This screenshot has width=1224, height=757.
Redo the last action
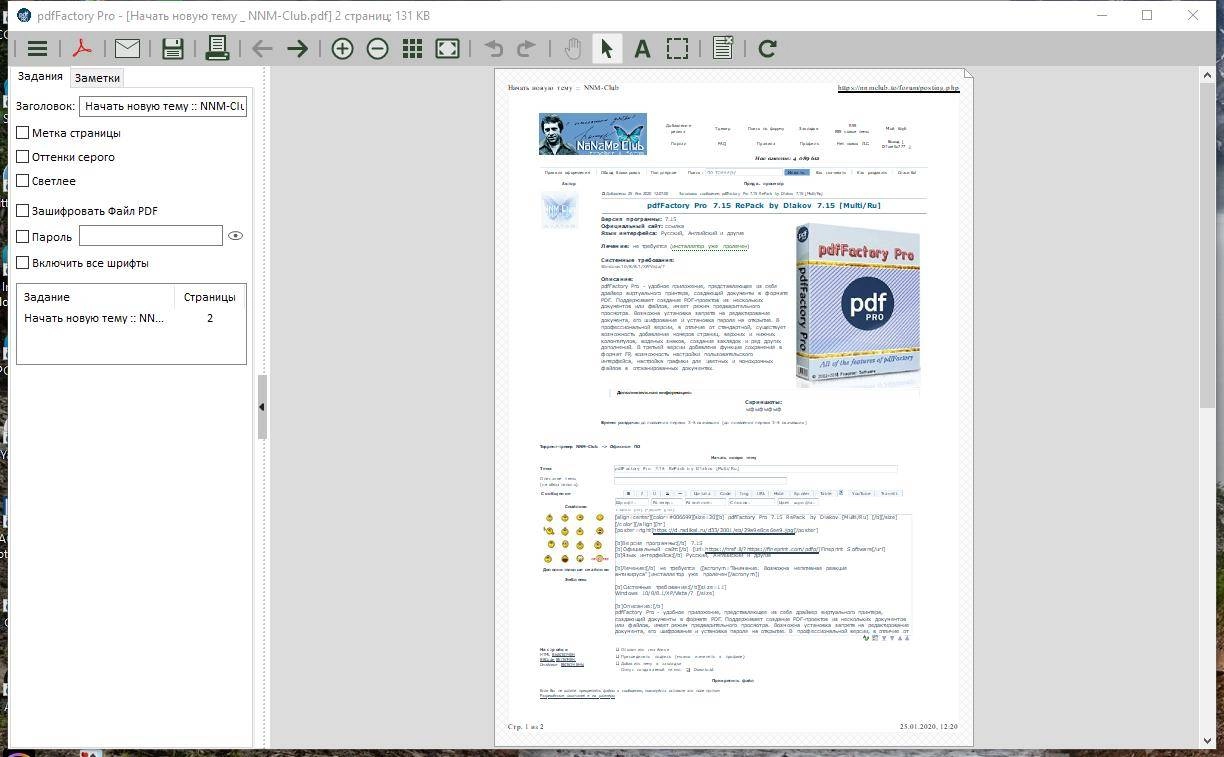point(526,48)
